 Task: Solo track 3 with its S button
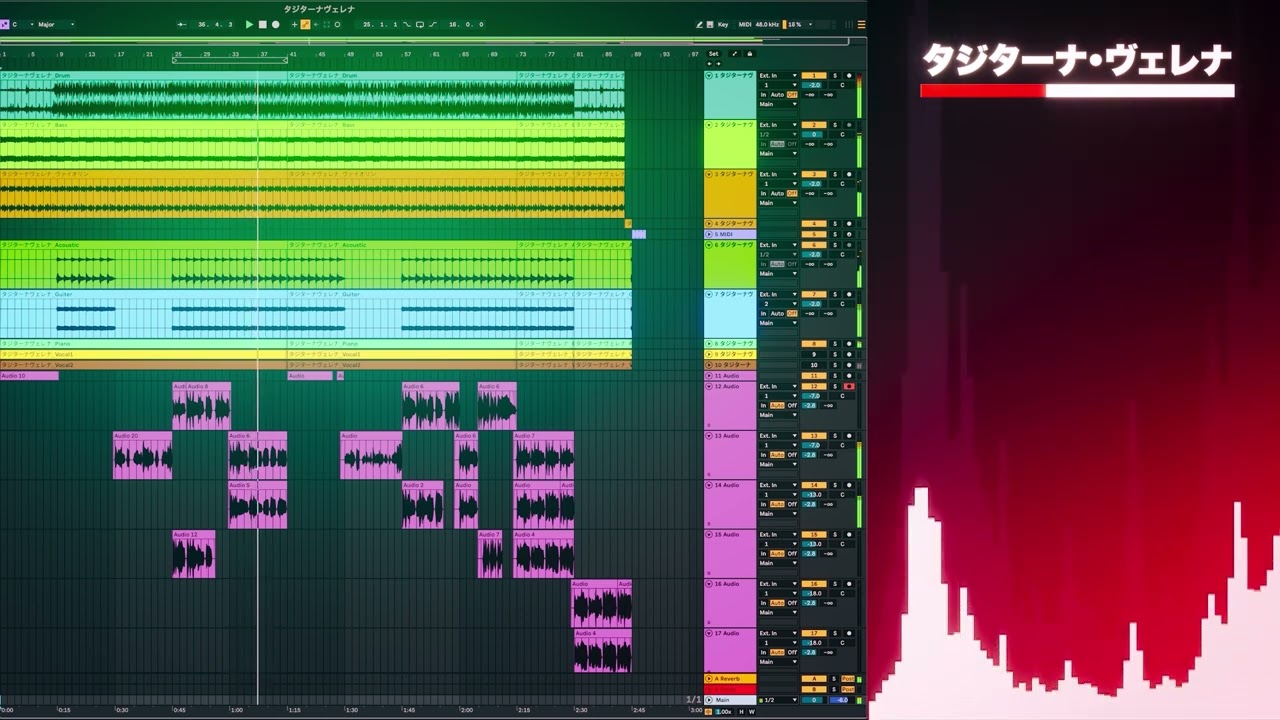(835, 174)
